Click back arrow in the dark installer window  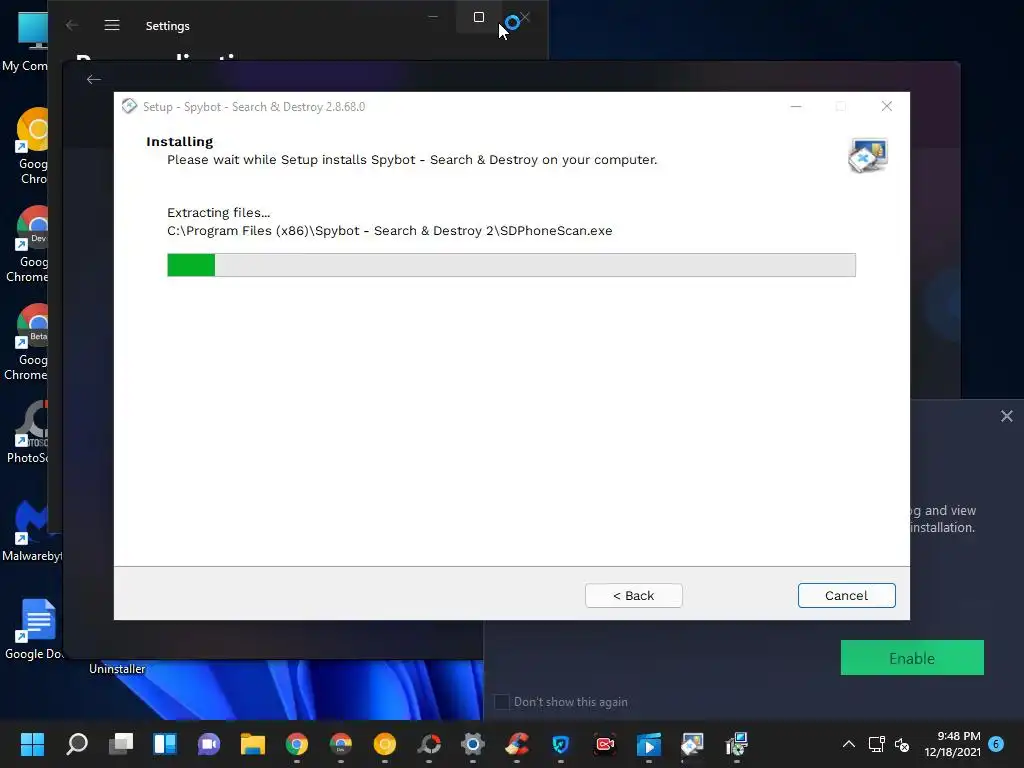tap(93, 80)
